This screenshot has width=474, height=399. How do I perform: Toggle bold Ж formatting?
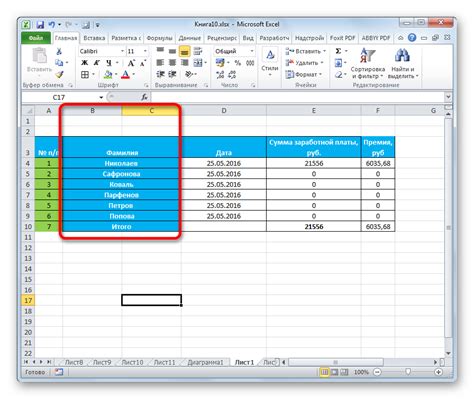[x=85, y=63]
